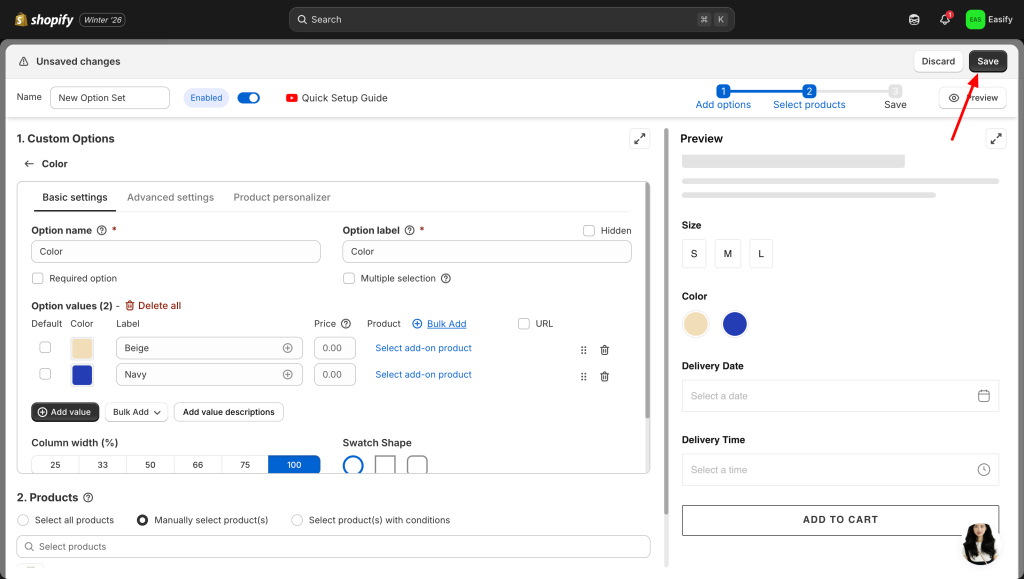
Task: Expand the Preview panel to fullscreen
Action: pos(995,139)
